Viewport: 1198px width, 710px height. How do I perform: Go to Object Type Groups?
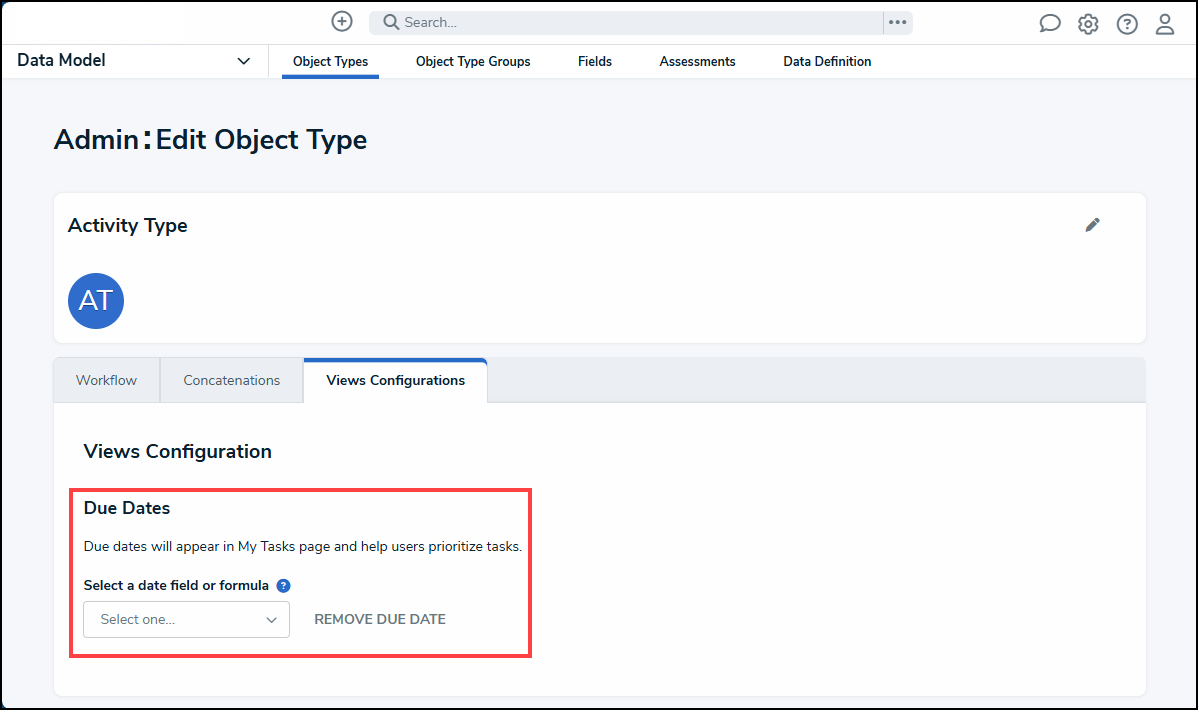(x=472, y=61)
